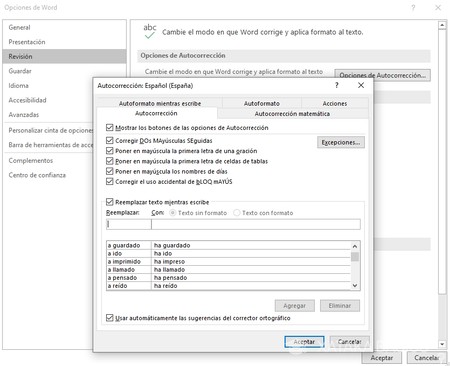Viewport: 450px width, 366px height.
Task: Click the Eliminar button
Action: [x=340, y=306]
